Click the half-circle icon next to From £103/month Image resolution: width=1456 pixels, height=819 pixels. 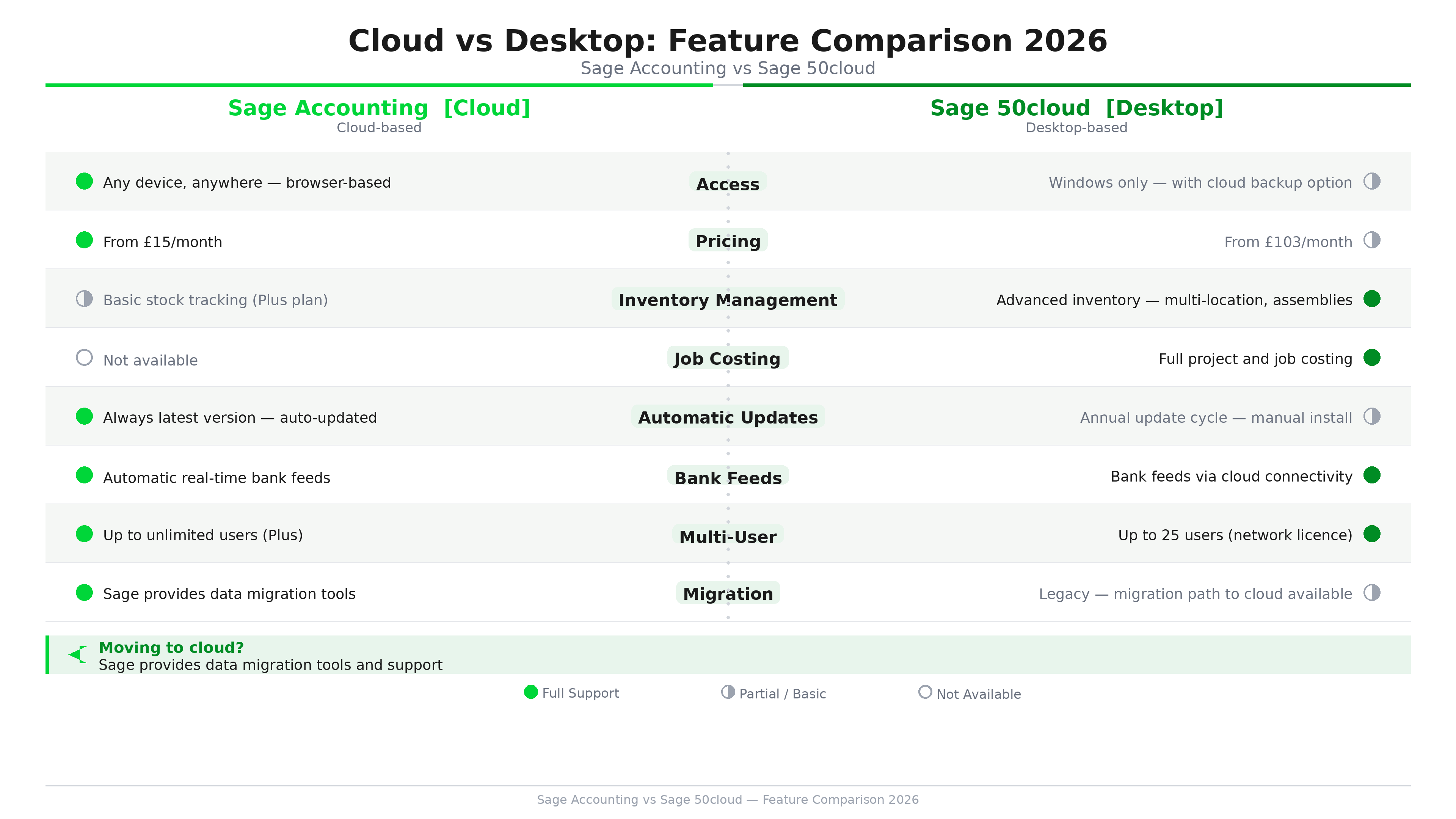pyautogui.click(x=1371, y=240)
